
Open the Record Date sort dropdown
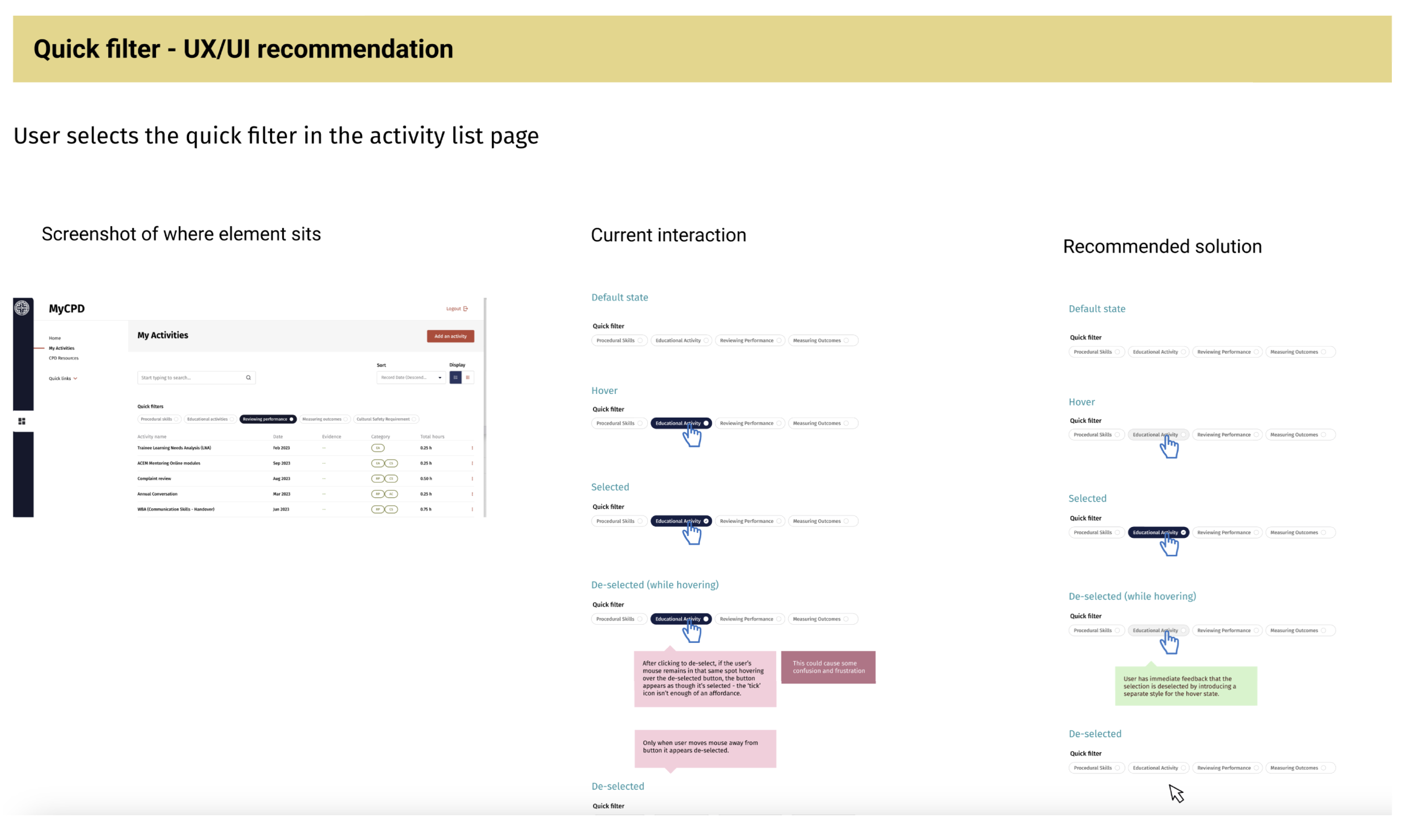pos(411,378)
